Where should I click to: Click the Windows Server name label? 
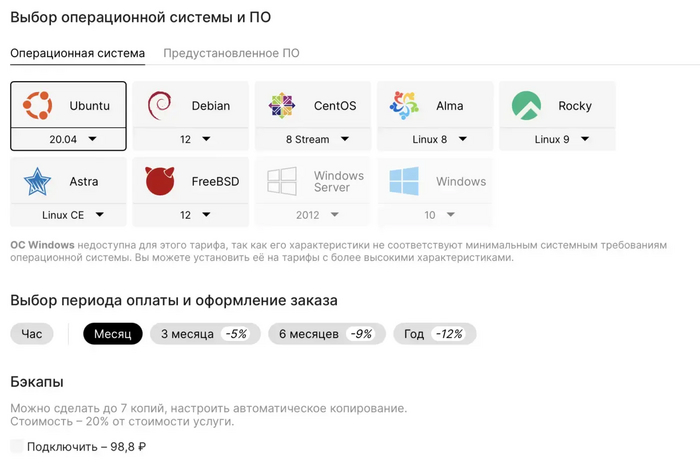pos(339,182)
